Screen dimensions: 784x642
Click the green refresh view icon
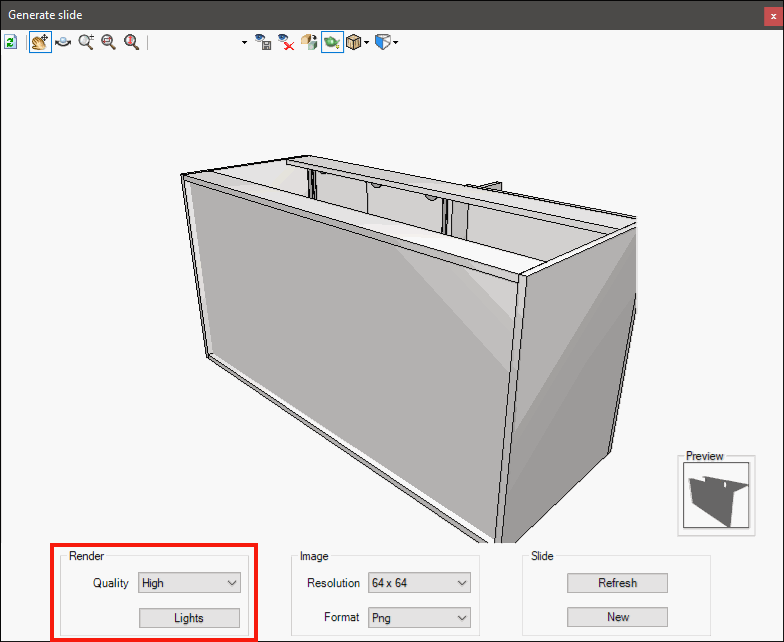pos(10,42)
